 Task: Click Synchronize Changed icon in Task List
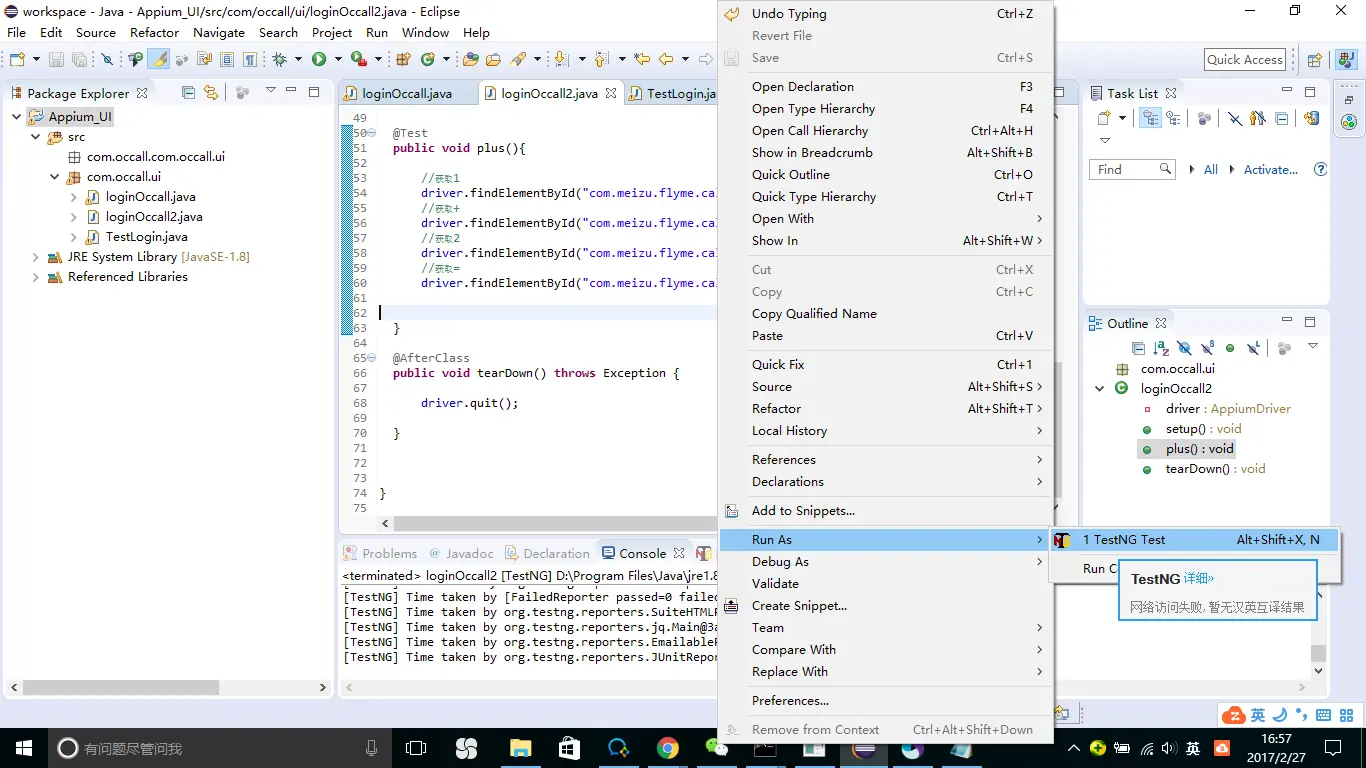(1311, 118)
